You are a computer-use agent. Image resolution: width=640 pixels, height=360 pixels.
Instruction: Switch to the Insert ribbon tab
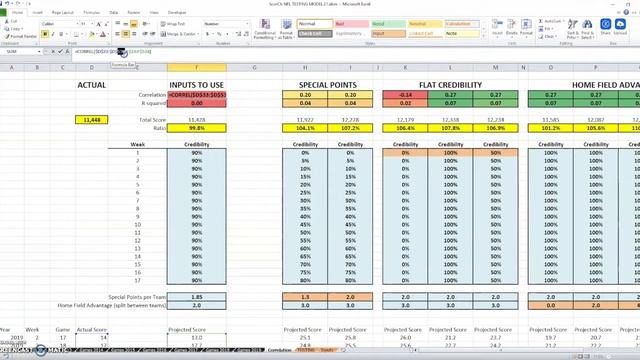pyautogui.click(x=37, y=13)
